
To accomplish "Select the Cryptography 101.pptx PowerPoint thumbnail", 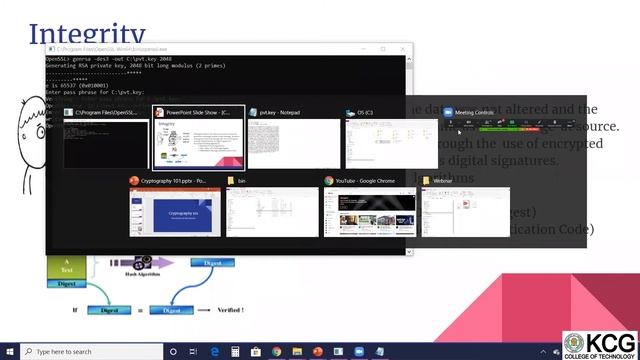I will tap(175, 212).
